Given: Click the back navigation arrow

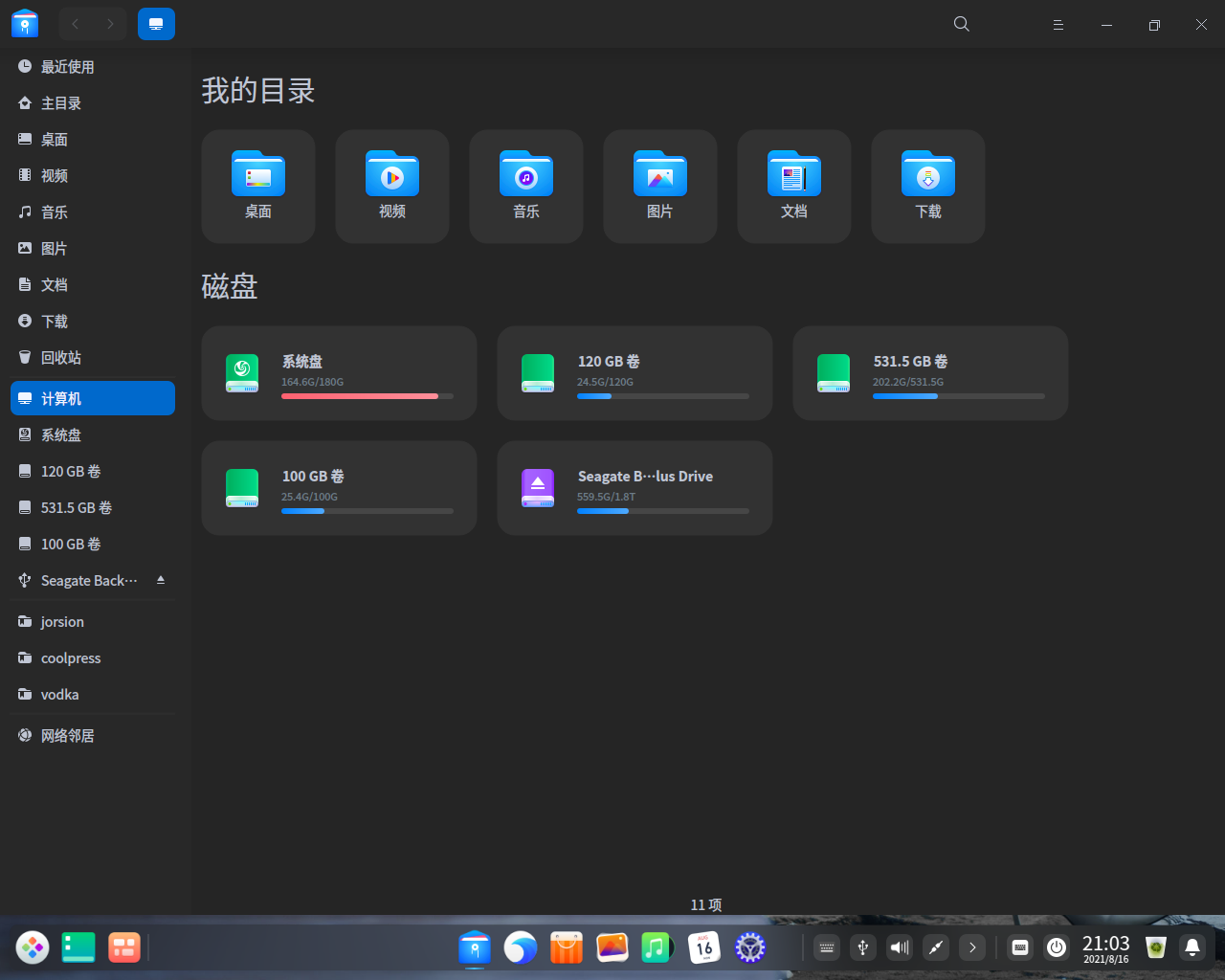Looking at the screenshot, I should pos(76,24).
